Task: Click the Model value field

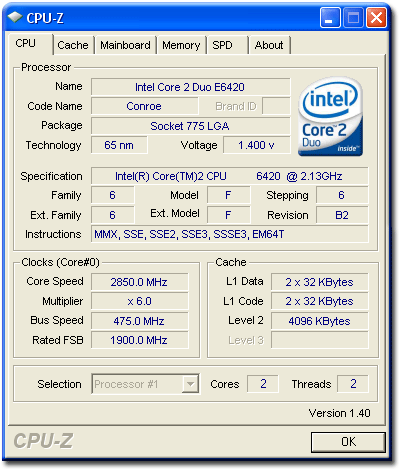Action: (228, 195)
